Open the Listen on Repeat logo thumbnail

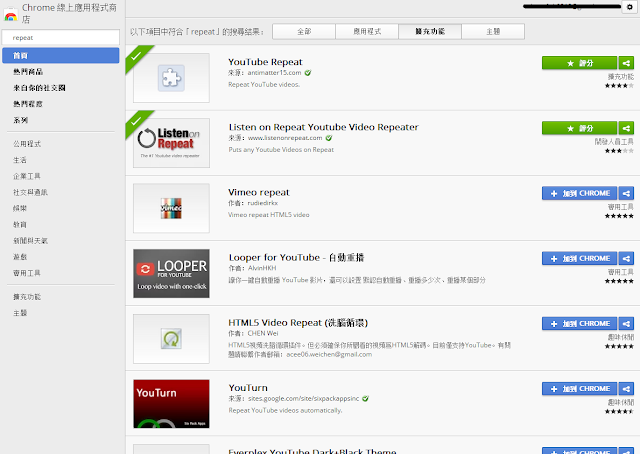[x=171, y=143]
